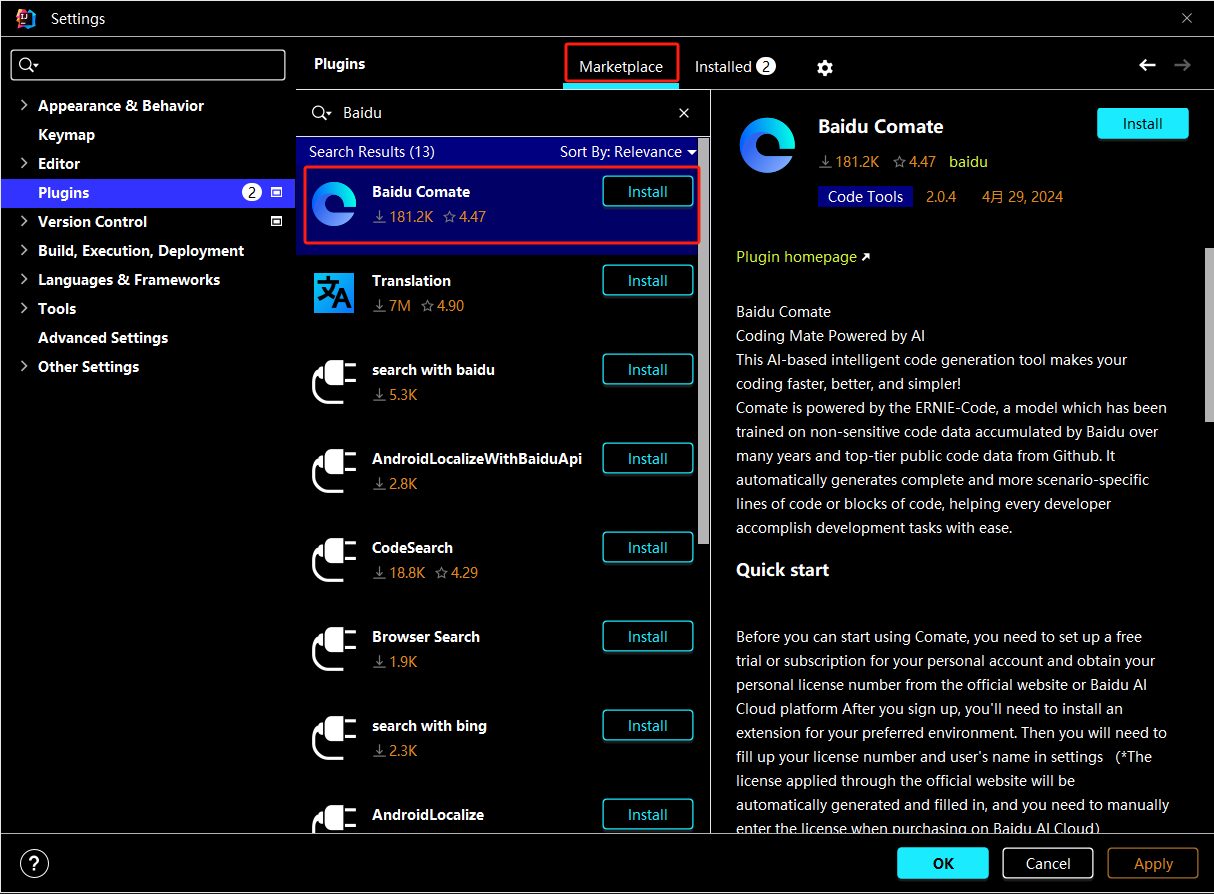Click the search with baidu plugin icon

pyautogui.click(x=334, y=382)
